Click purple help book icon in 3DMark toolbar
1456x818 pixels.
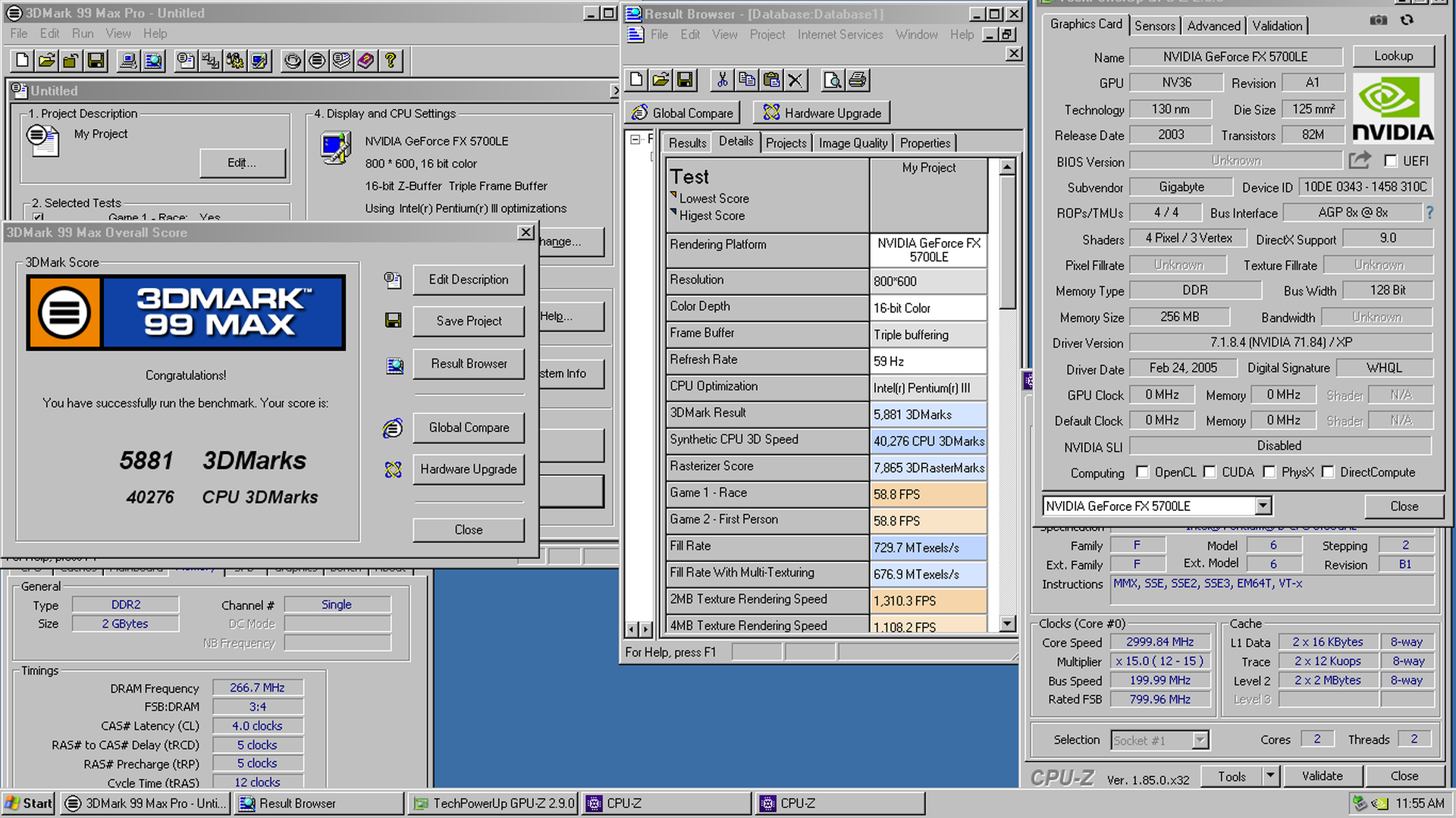pyautogui.click(x=366, y=61)
